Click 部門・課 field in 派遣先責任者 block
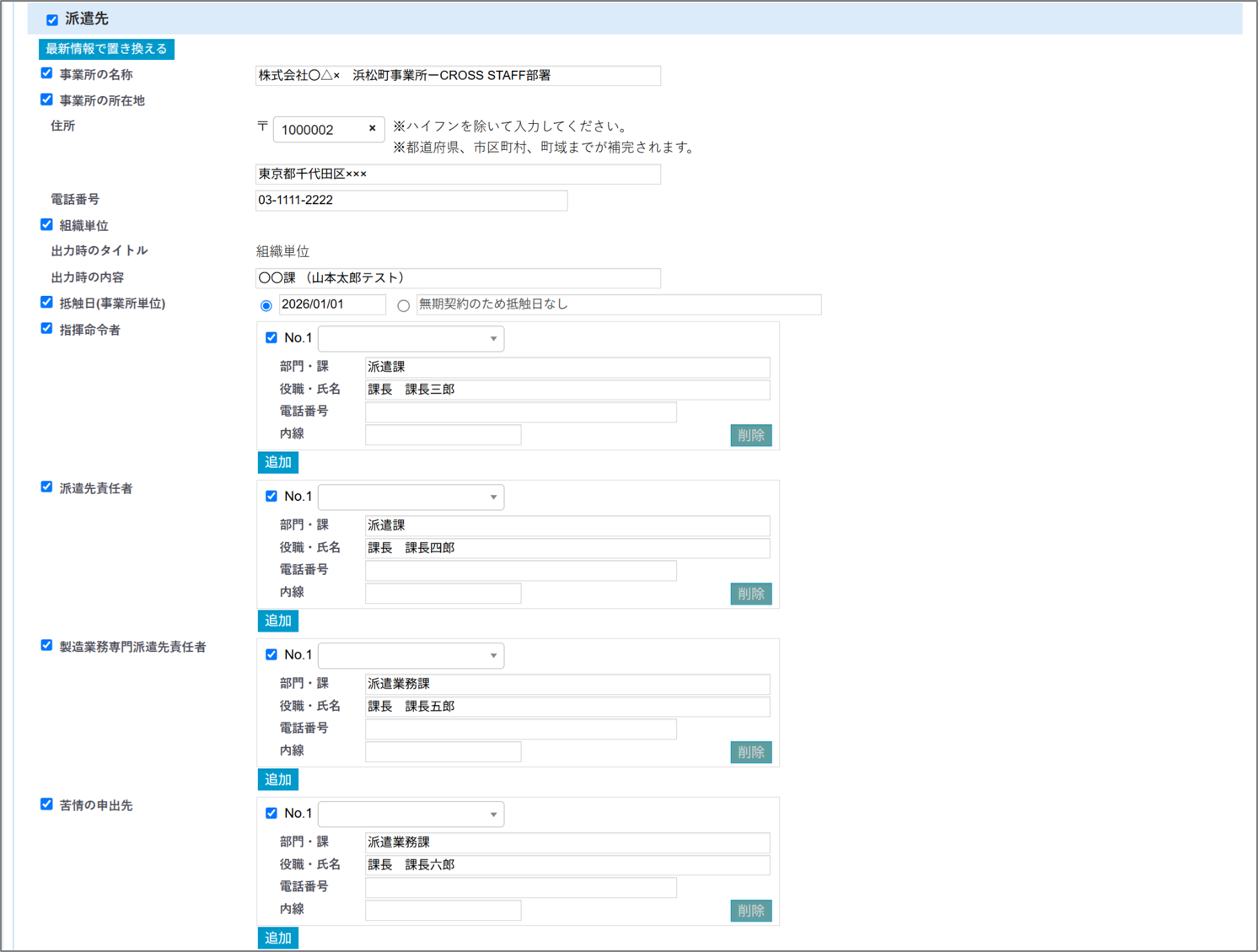 pos(567,525)
